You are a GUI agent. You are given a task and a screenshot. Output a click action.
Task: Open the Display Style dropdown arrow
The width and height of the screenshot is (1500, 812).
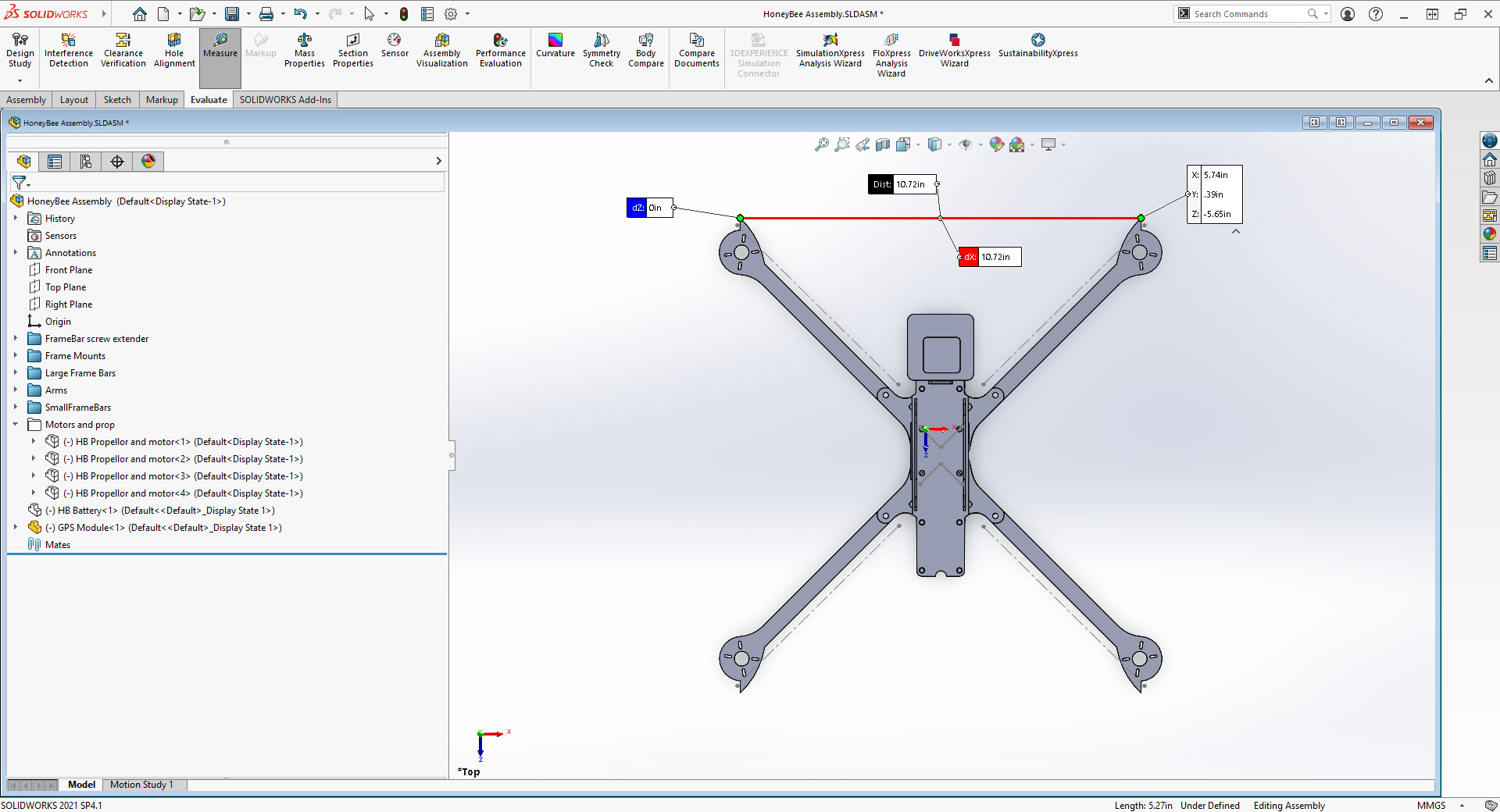pos(949,144)
